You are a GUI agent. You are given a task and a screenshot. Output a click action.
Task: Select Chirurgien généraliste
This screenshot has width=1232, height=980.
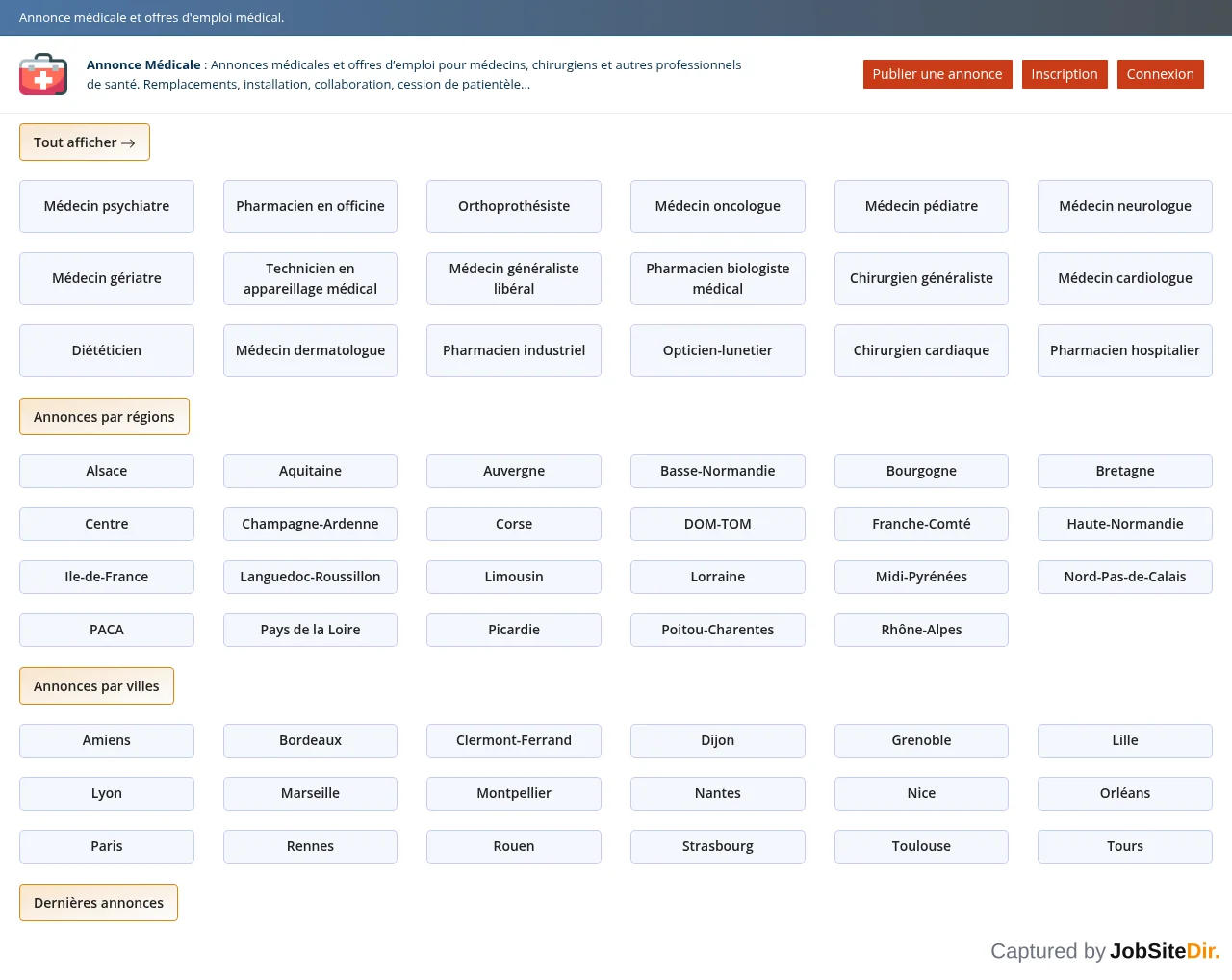921,278
